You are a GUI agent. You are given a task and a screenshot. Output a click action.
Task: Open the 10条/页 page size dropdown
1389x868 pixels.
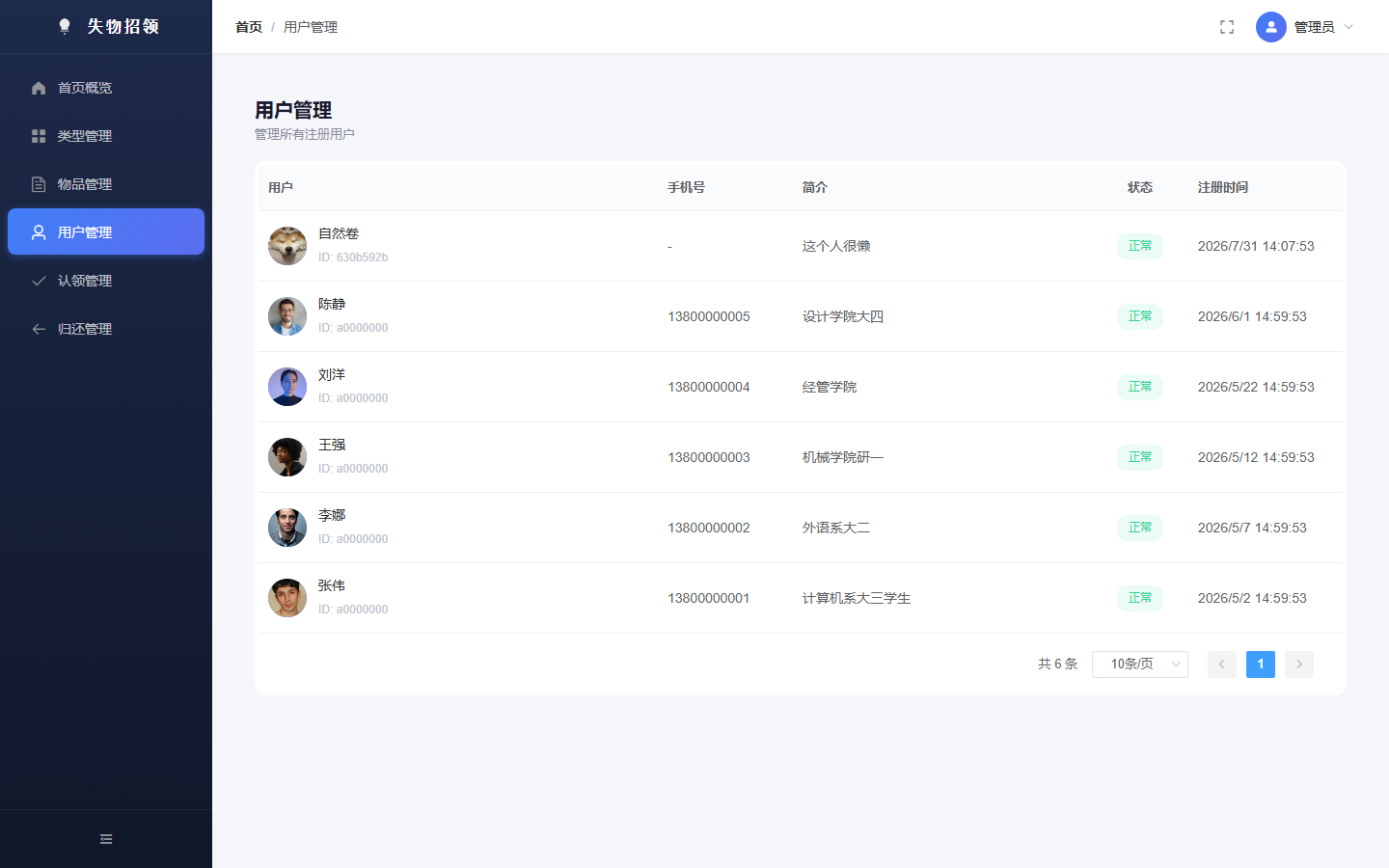pyautogui.click(x=1140, y=665)
